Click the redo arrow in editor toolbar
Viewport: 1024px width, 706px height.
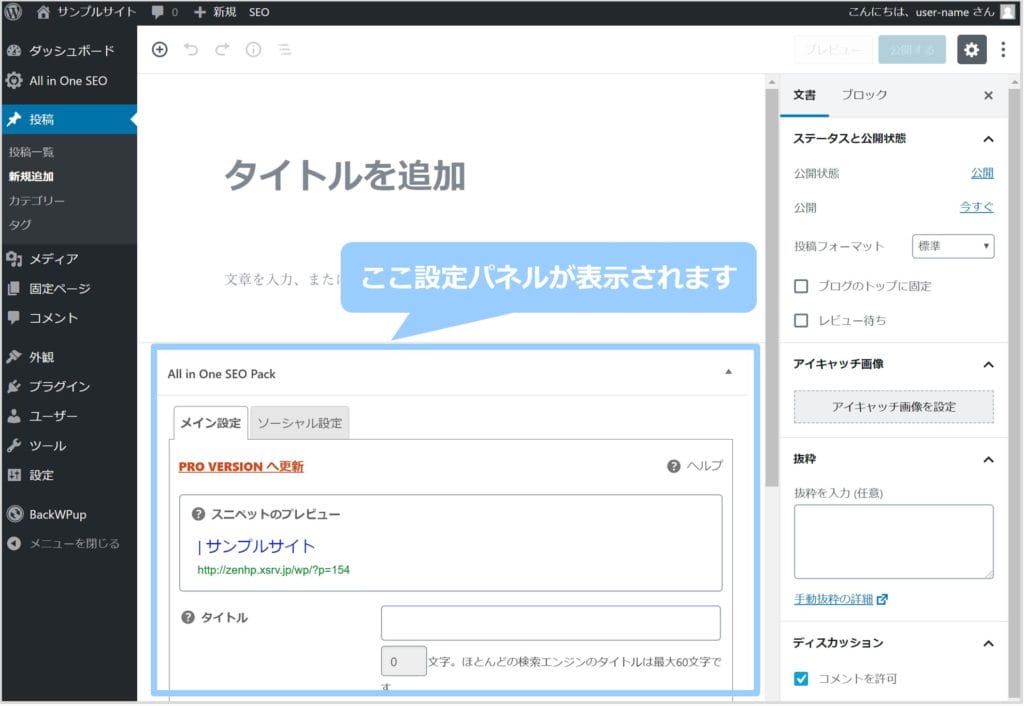(222, 50)
